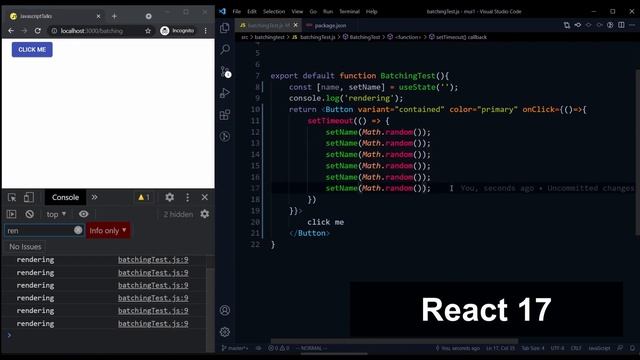Open the Edit menu in VS Code
This screenshot has width=640, height=360.
252,11
